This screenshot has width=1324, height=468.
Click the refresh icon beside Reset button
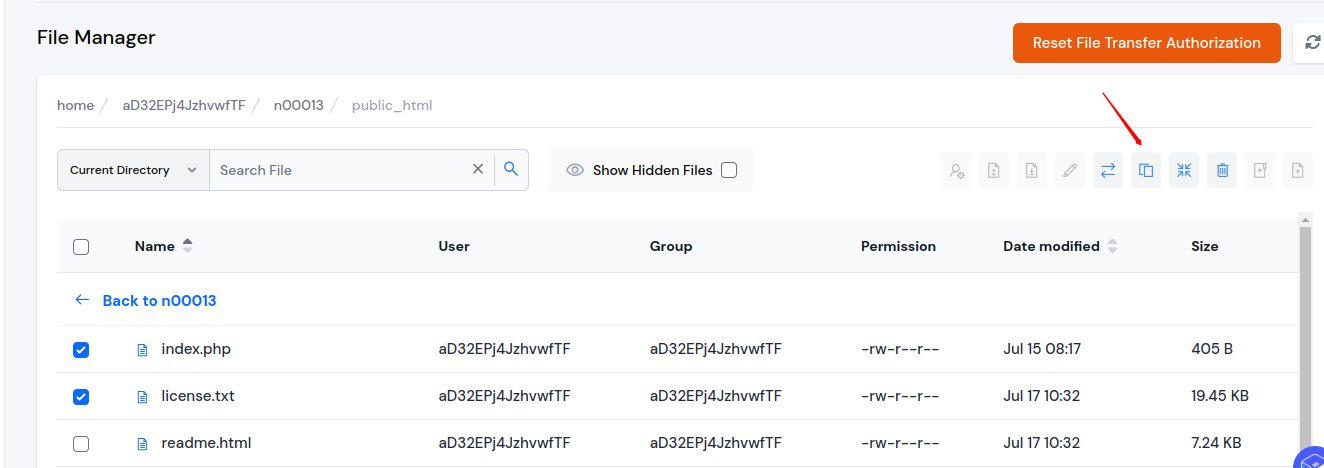(x=1311, y=43)
